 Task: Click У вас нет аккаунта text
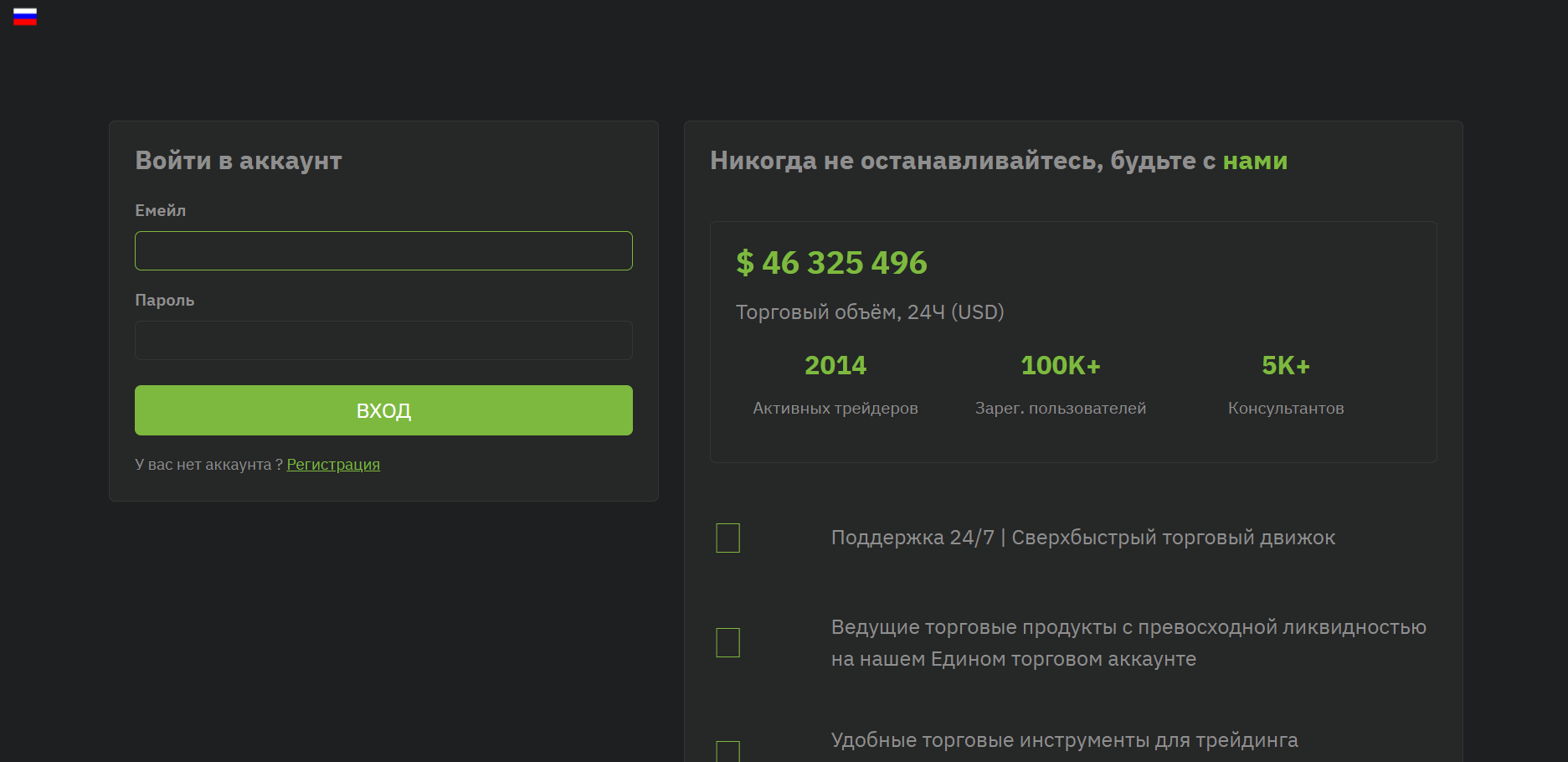(x=208, y=465)
